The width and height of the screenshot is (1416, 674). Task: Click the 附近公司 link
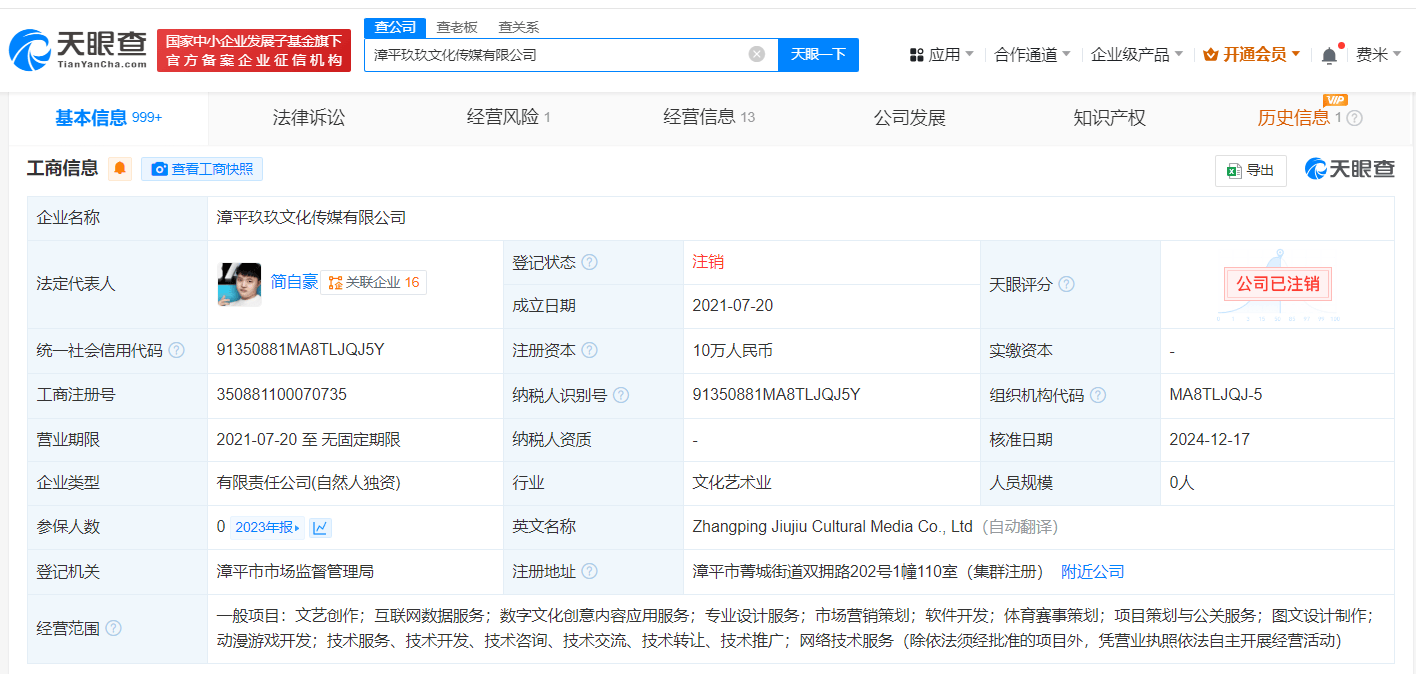(1093, 572)
